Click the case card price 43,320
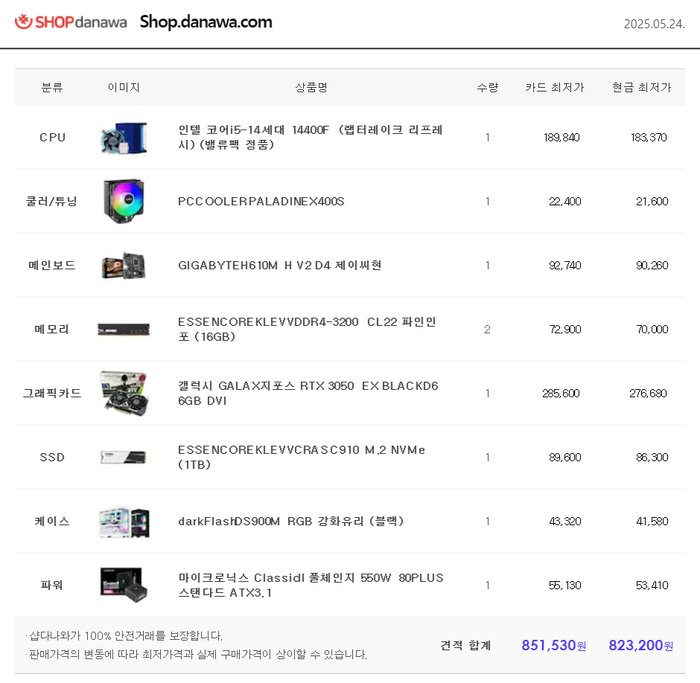This screenshot has height=683, width=700. 565,521
